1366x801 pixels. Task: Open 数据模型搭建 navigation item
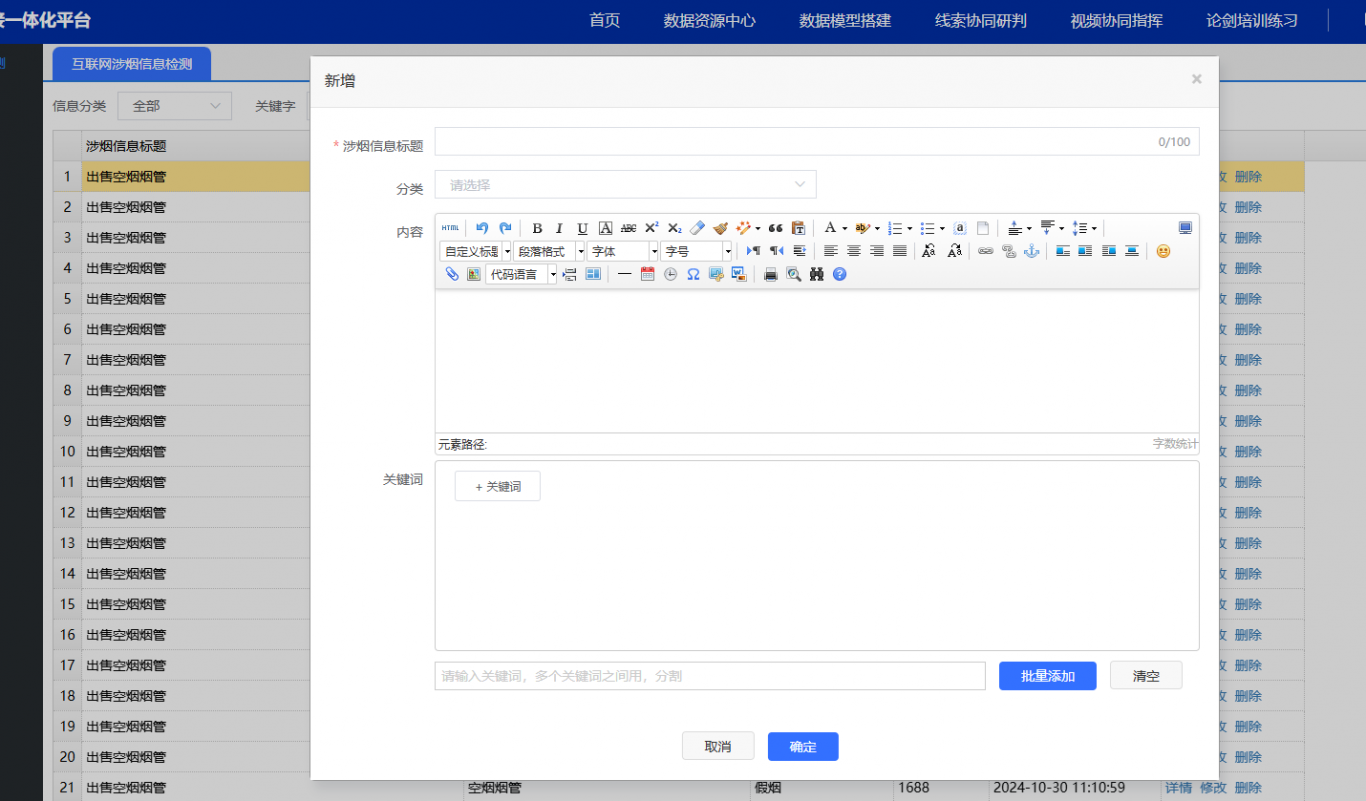pos(845,21)
